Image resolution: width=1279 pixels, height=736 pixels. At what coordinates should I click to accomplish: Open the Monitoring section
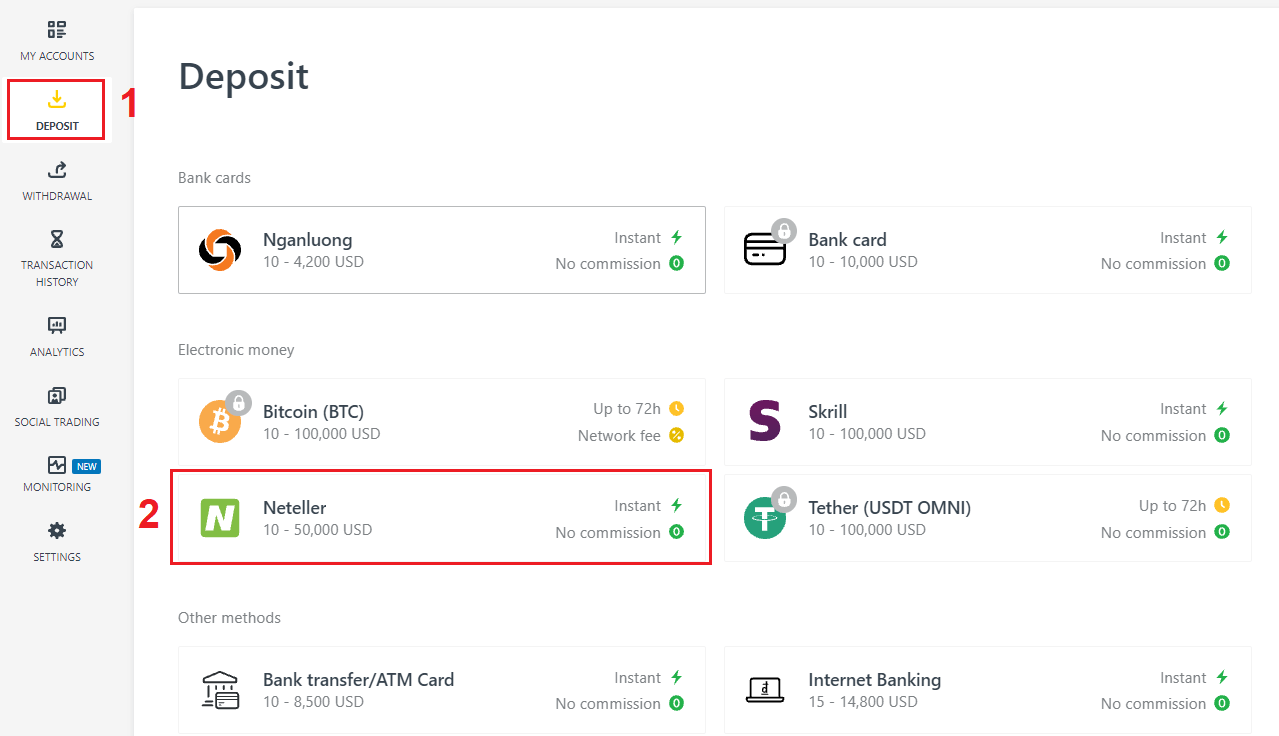pyautogui.click(x=57, y=474)
